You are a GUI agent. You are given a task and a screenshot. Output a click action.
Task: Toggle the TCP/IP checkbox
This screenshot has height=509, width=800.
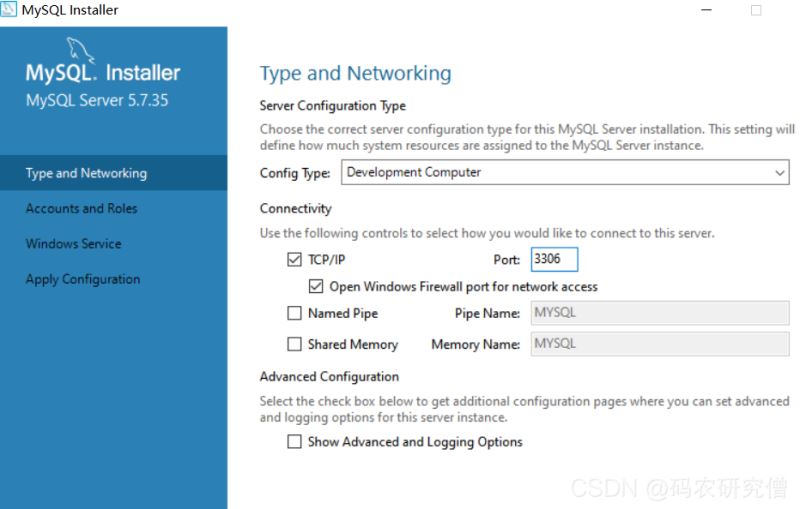[294, 260]
